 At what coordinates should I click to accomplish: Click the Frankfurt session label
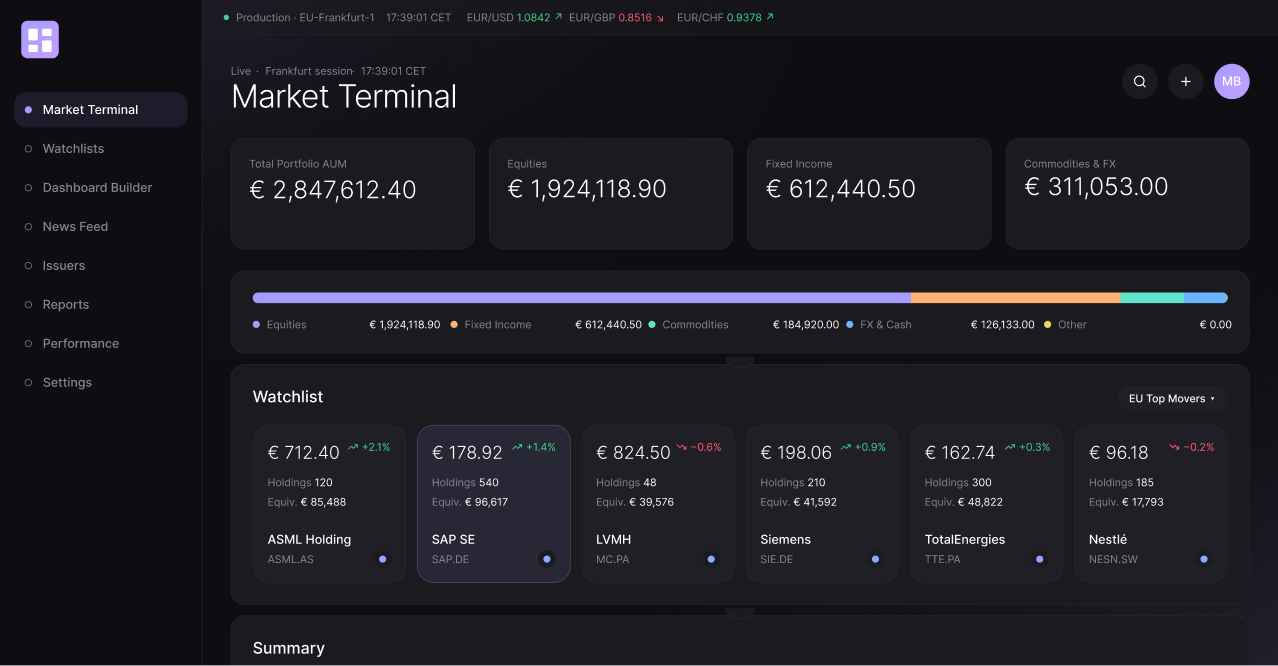[309, 71]
